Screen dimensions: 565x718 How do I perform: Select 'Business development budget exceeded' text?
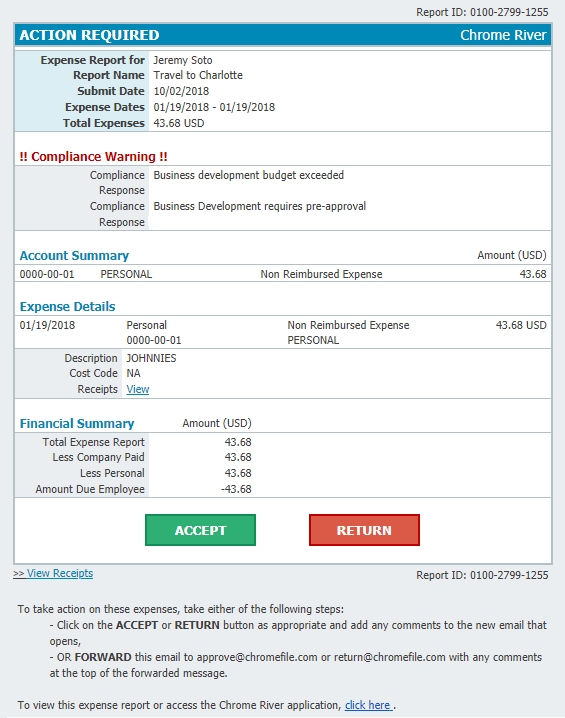(x=249, y=175)
